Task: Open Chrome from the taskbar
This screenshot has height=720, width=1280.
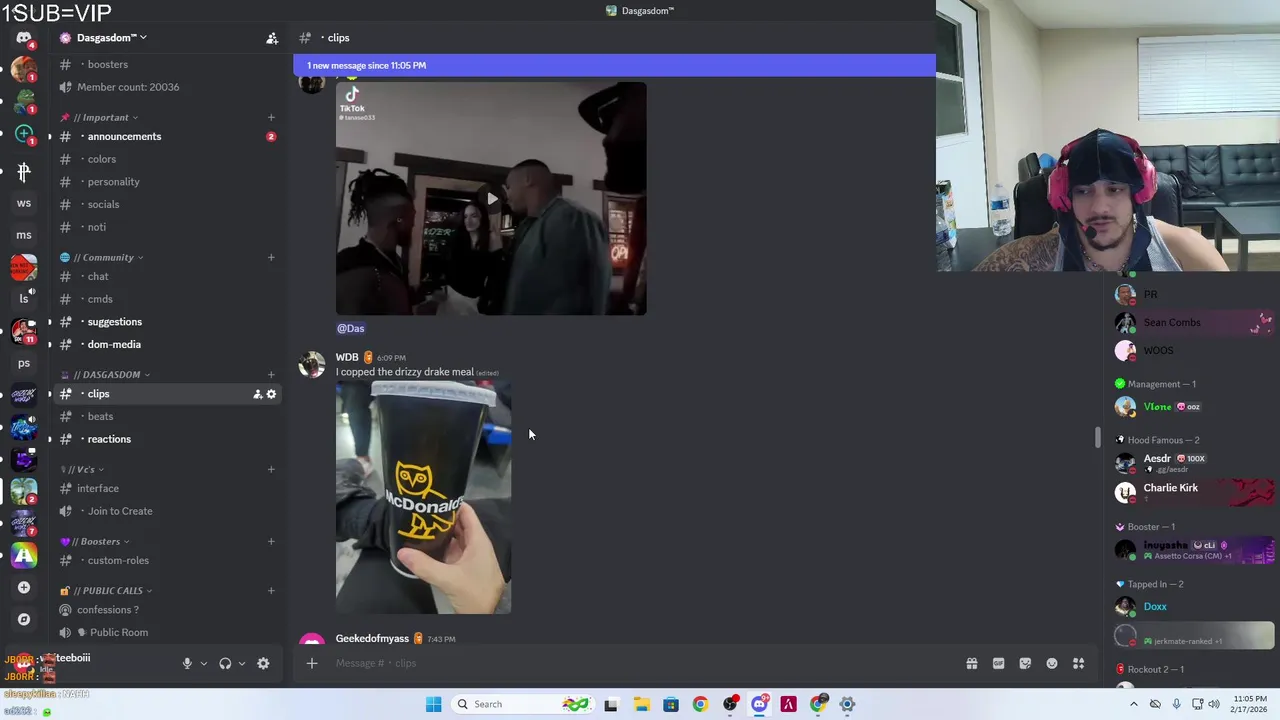Action: [x=700, y=704]
